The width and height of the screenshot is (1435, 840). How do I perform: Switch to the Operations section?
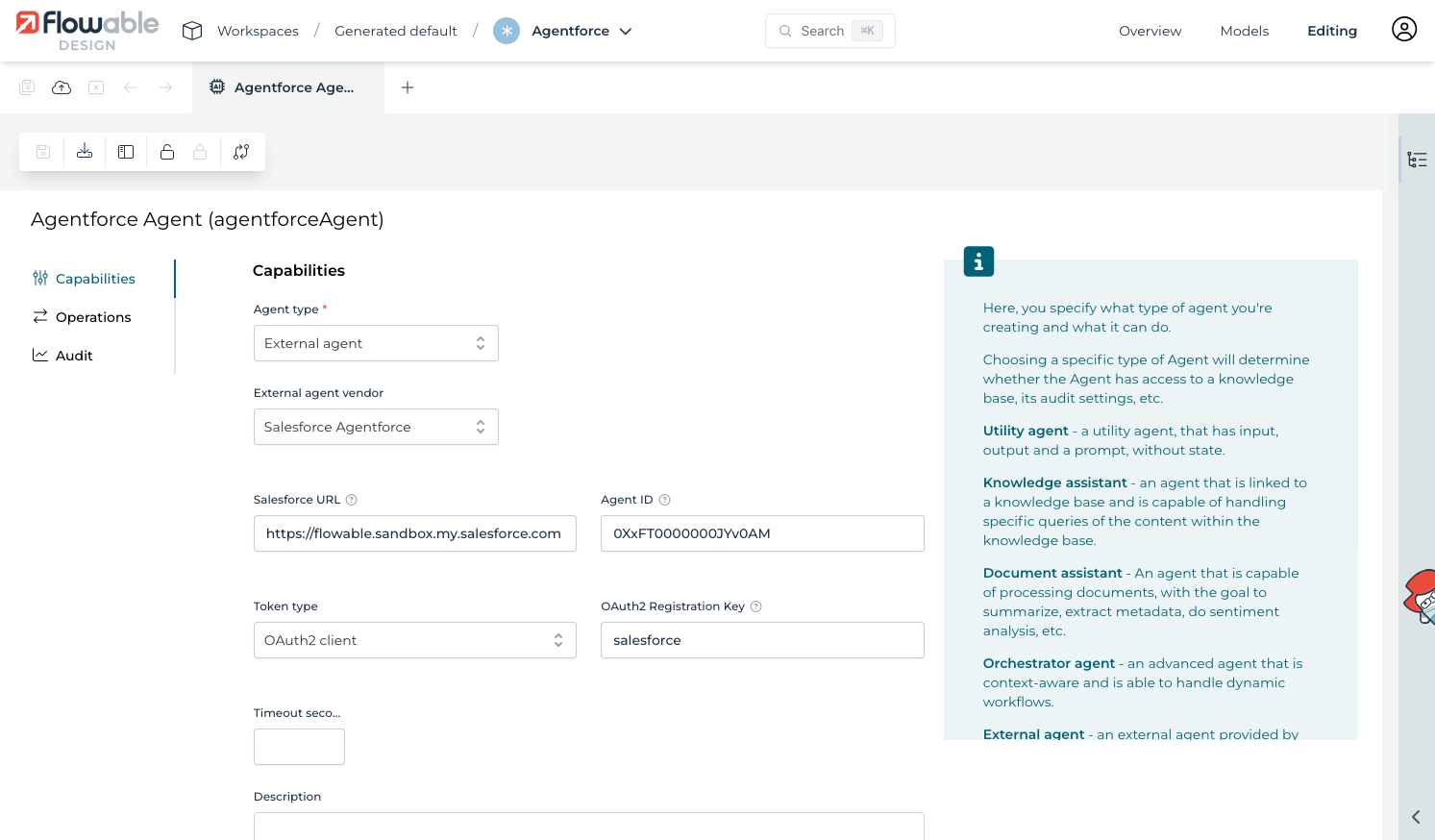pyautogui.click(x=93, y=317)
